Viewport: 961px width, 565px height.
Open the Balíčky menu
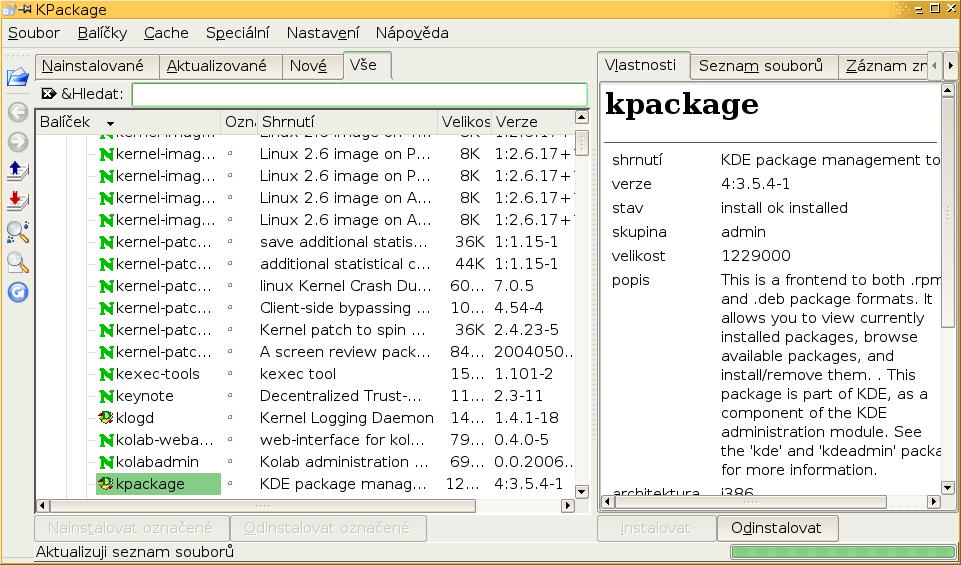pos(102,33)
